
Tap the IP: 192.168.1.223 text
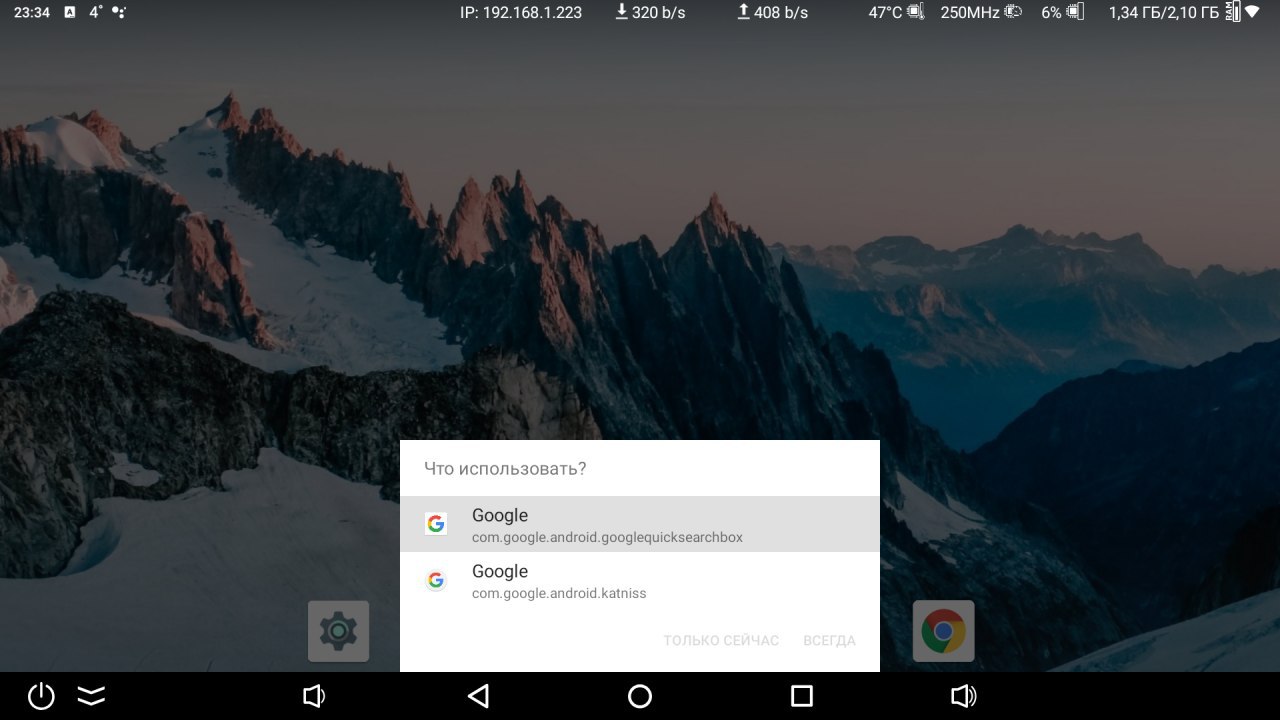click(x=520, y=12)
